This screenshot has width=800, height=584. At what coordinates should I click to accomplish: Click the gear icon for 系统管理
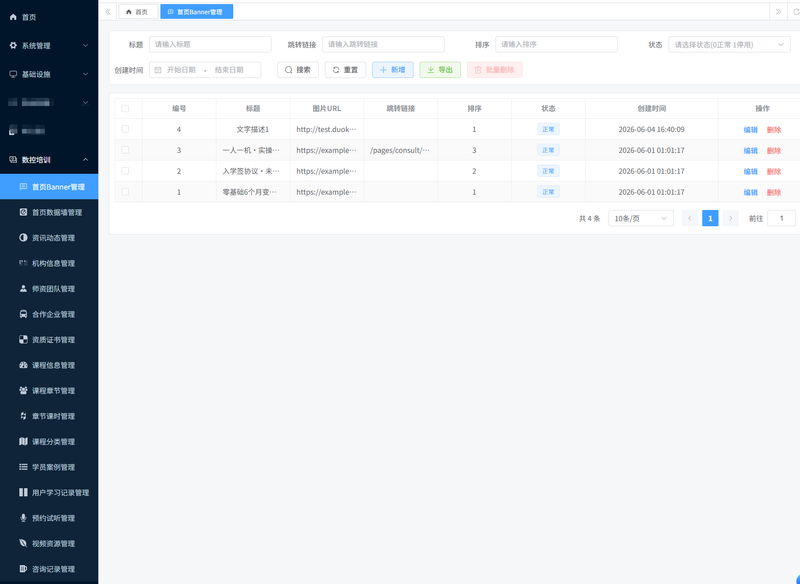(13, 45)
